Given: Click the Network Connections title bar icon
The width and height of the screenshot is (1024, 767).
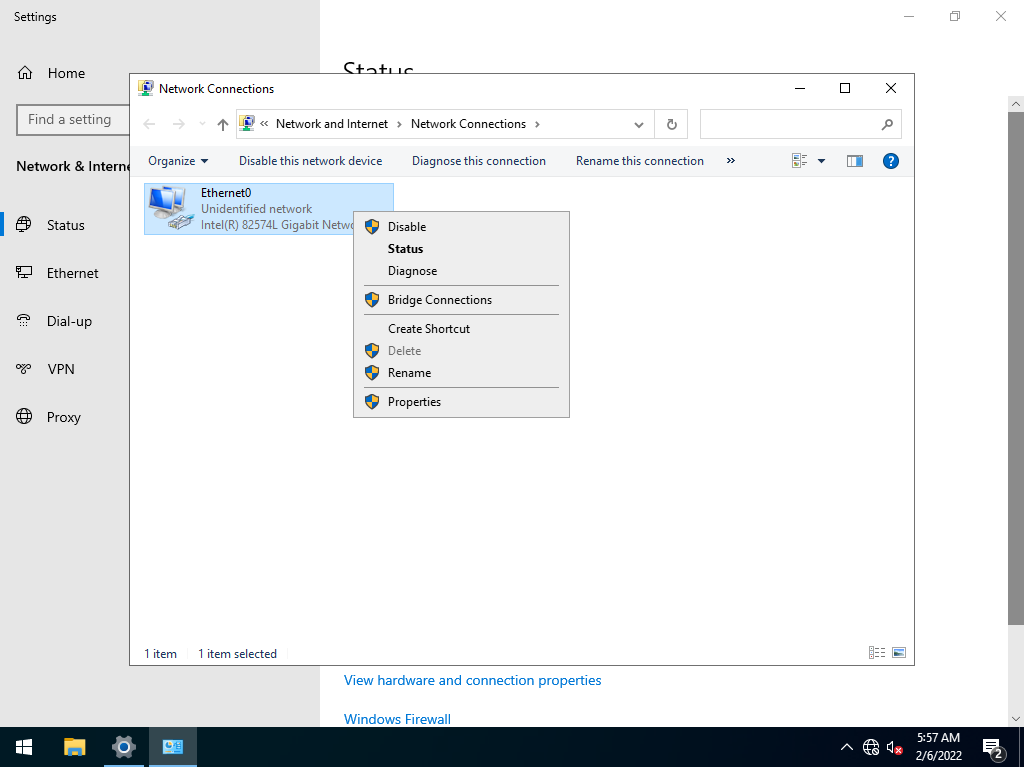Looking at the screenshot, I should tap(146, 88).
